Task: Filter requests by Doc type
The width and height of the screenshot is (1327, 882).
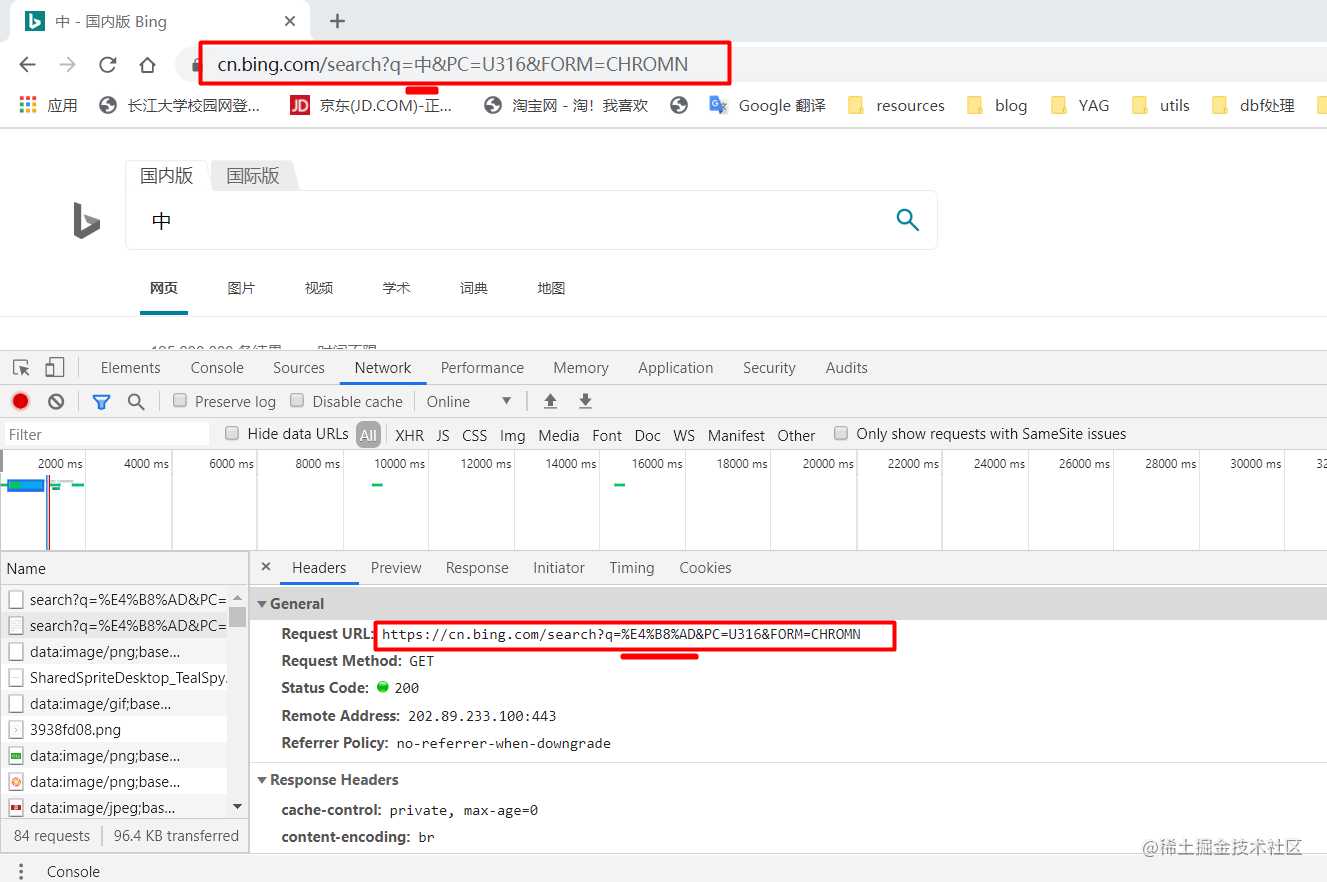Action: click(x=648, y=435)
